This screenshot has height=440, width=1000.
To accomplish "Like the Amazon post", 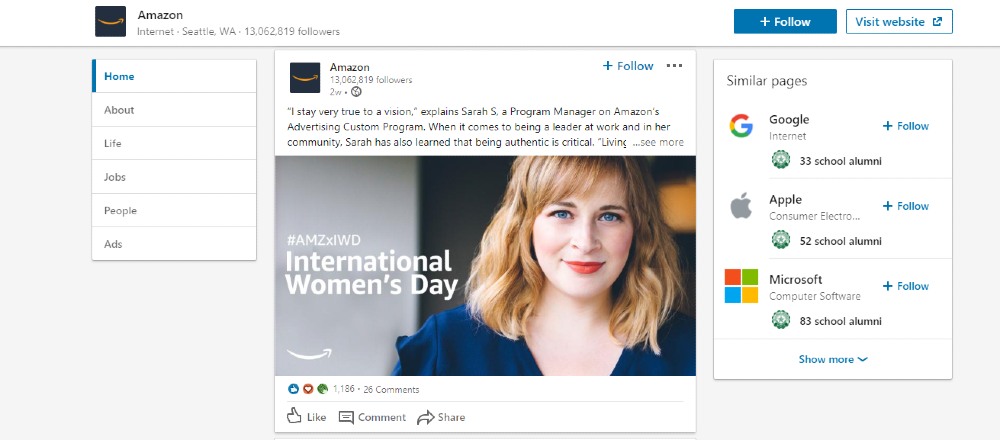I will (x=306, y=417).
